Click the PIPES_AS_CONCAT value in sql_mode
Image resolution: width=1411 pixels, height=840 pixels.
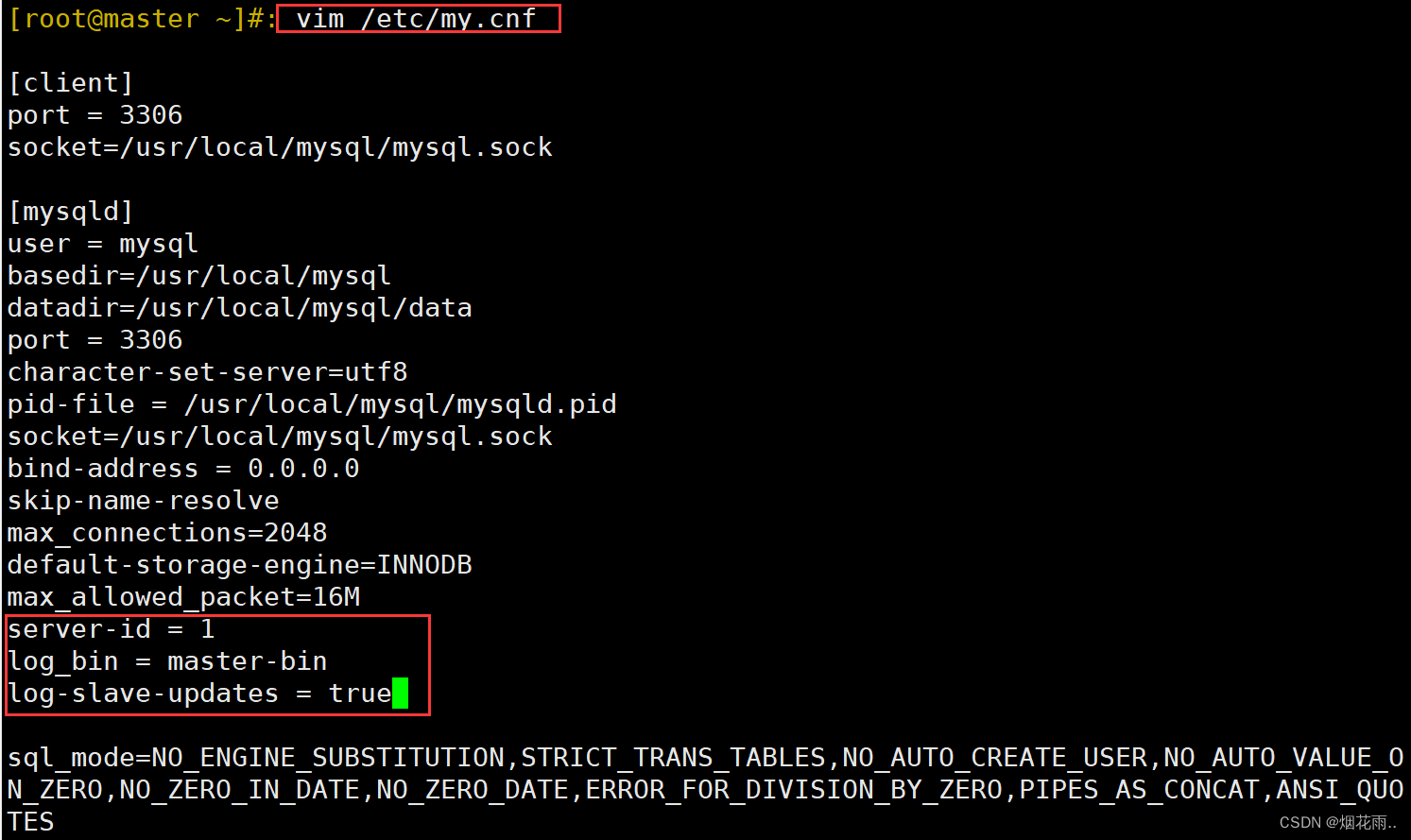point(1139,790)
